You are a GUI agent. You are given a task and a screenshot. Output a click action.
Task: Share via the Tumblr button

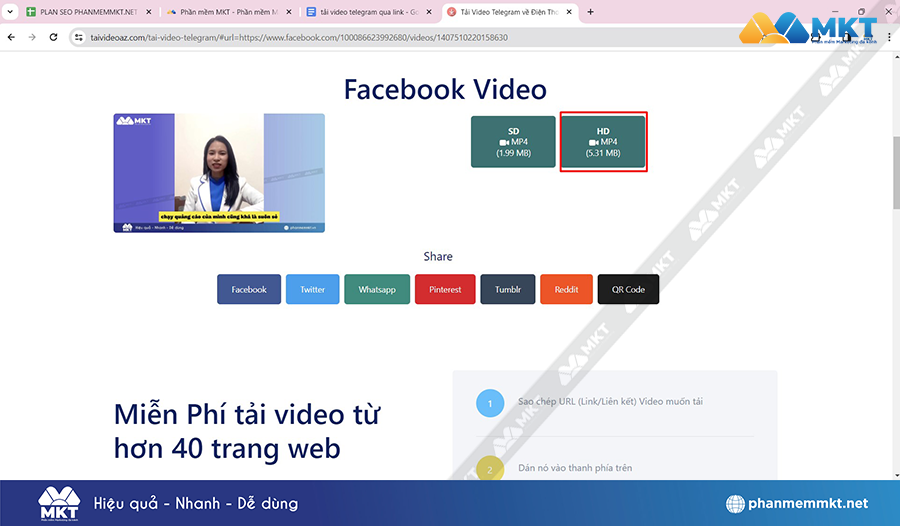tap(508, 289)
